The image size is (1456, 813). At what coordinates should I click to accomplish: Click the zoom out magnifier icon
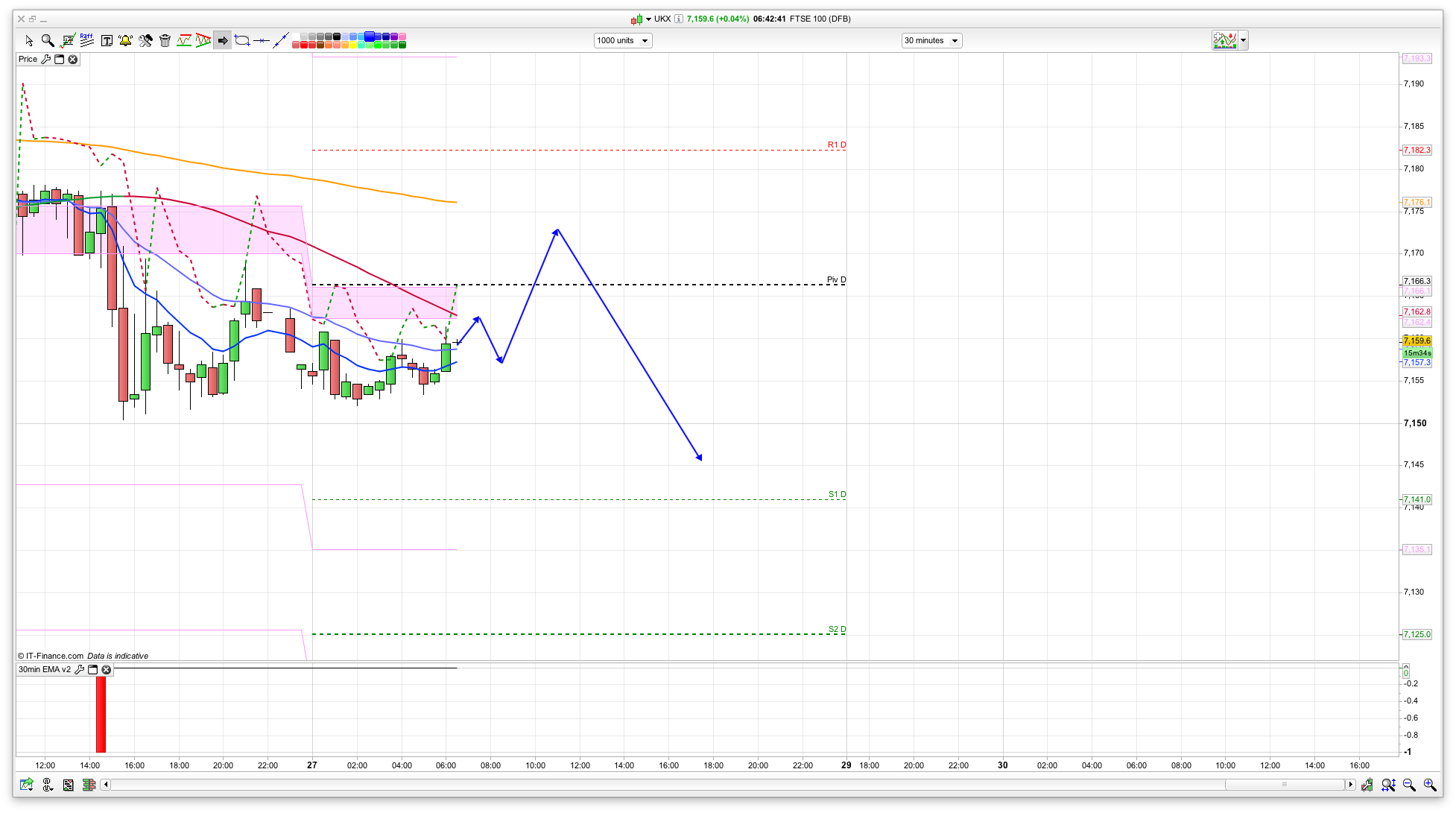pyautogui.click(x=1408, y=785)
